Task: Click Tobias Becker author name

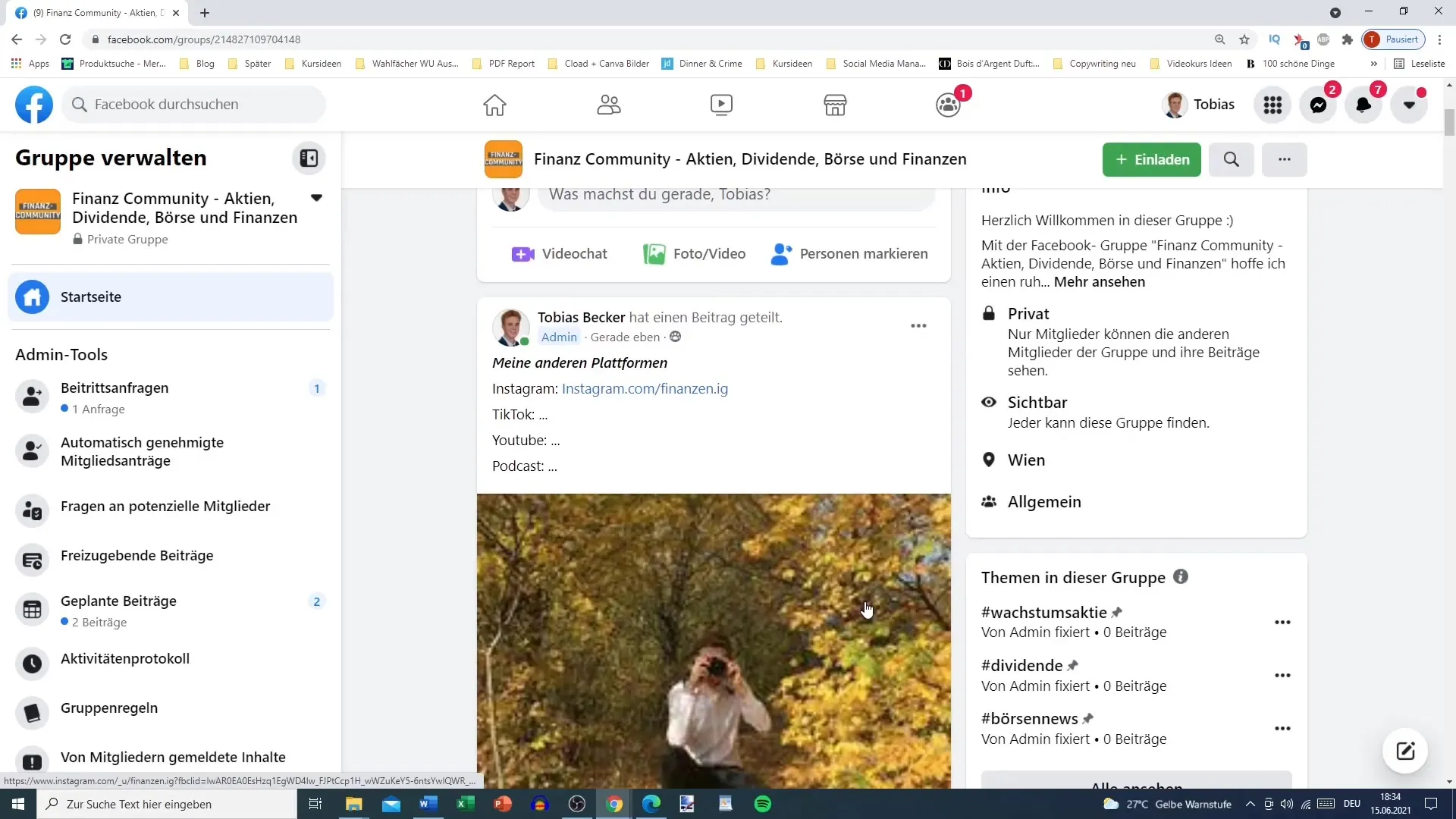Action: [581, 318]
